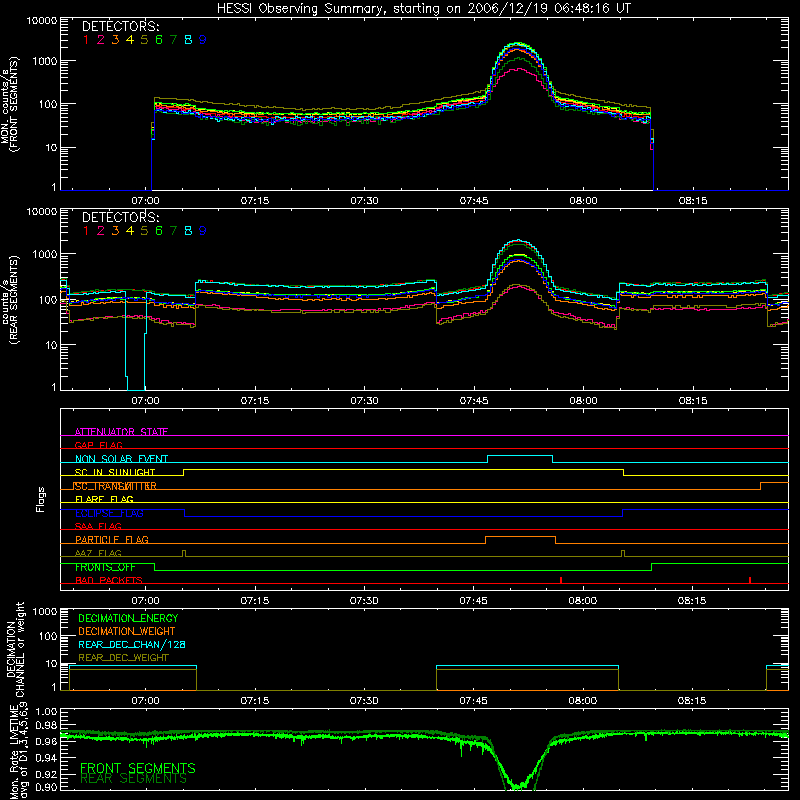The image size is (800, 800).
Task: Click the 0.96 livetime axis value
Action: (x=47, y=741)
